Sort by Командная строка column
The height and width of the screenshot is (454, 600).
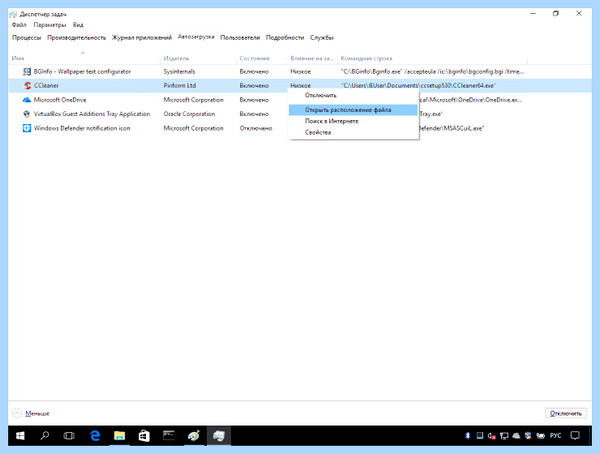(x=432, y=58)
